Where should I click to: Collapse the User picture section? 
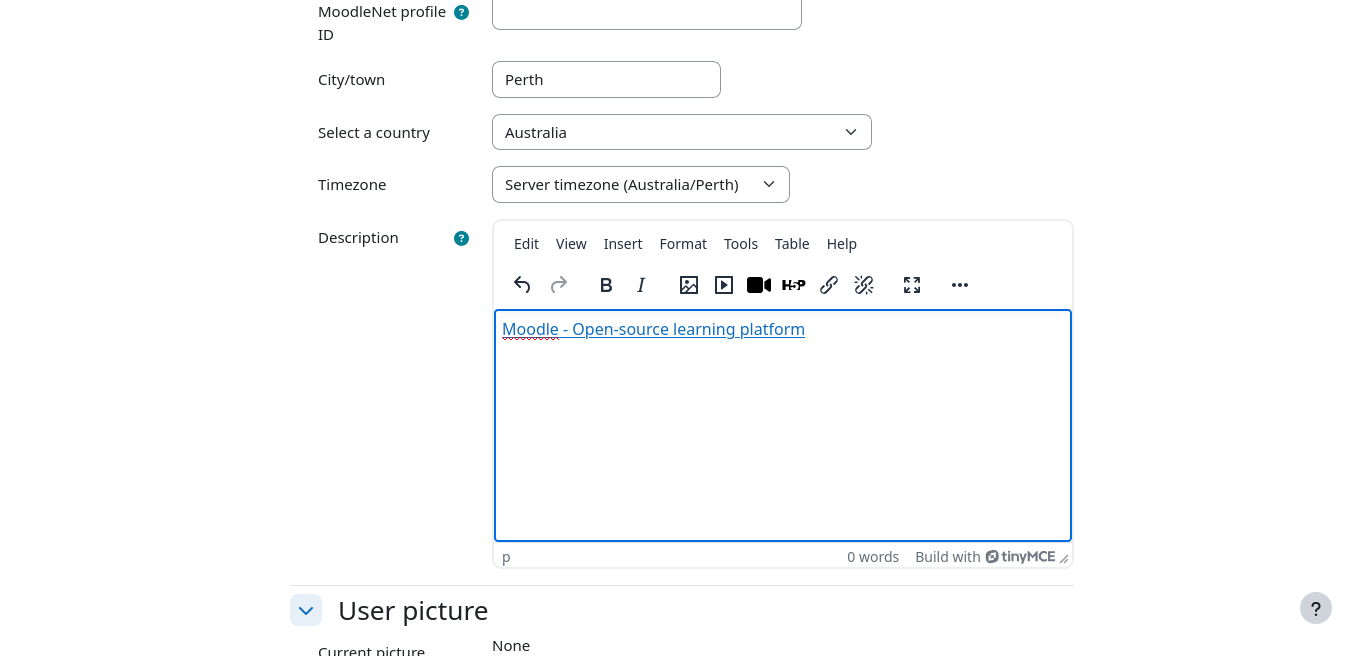click(x=306, y=610)
